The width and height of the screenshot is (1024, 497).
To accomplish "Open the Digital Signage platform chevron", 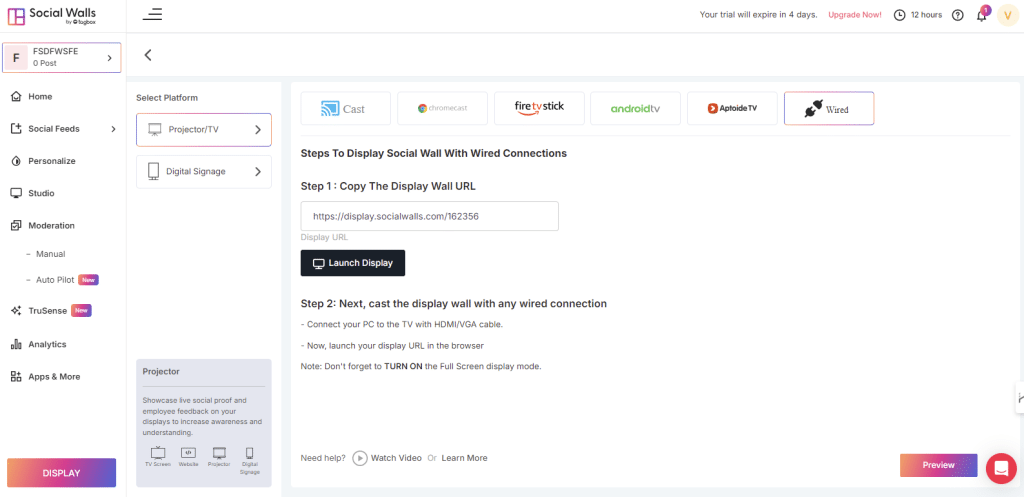I will pyautogui.click(x=258, y=172).
